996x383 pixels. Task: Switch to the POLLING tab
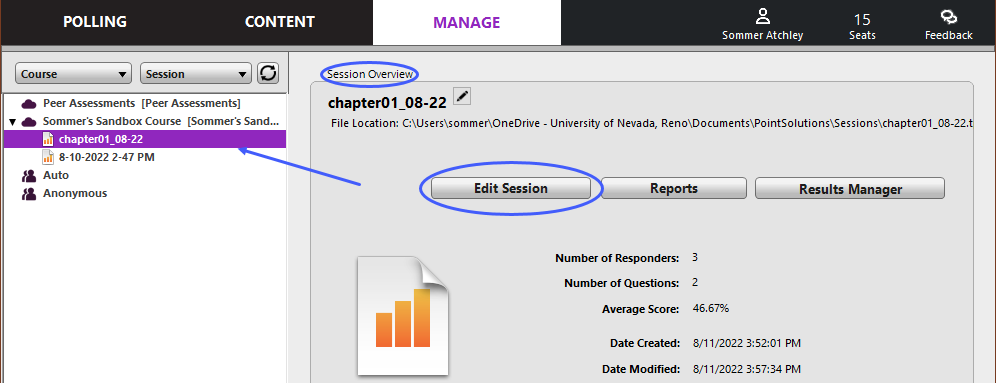coord(95,22)
